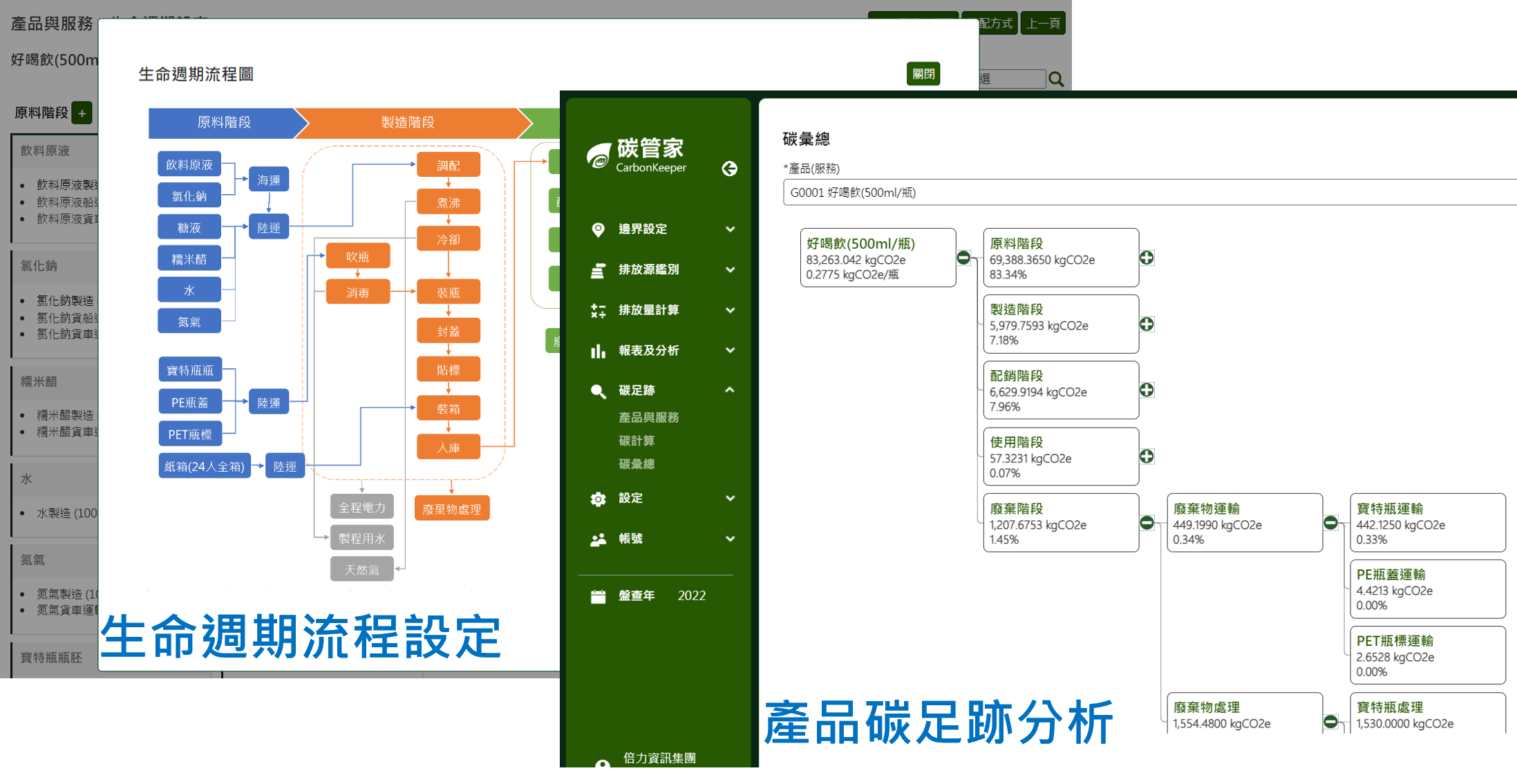Click the 製程用水 gray box

pos(362,538)
